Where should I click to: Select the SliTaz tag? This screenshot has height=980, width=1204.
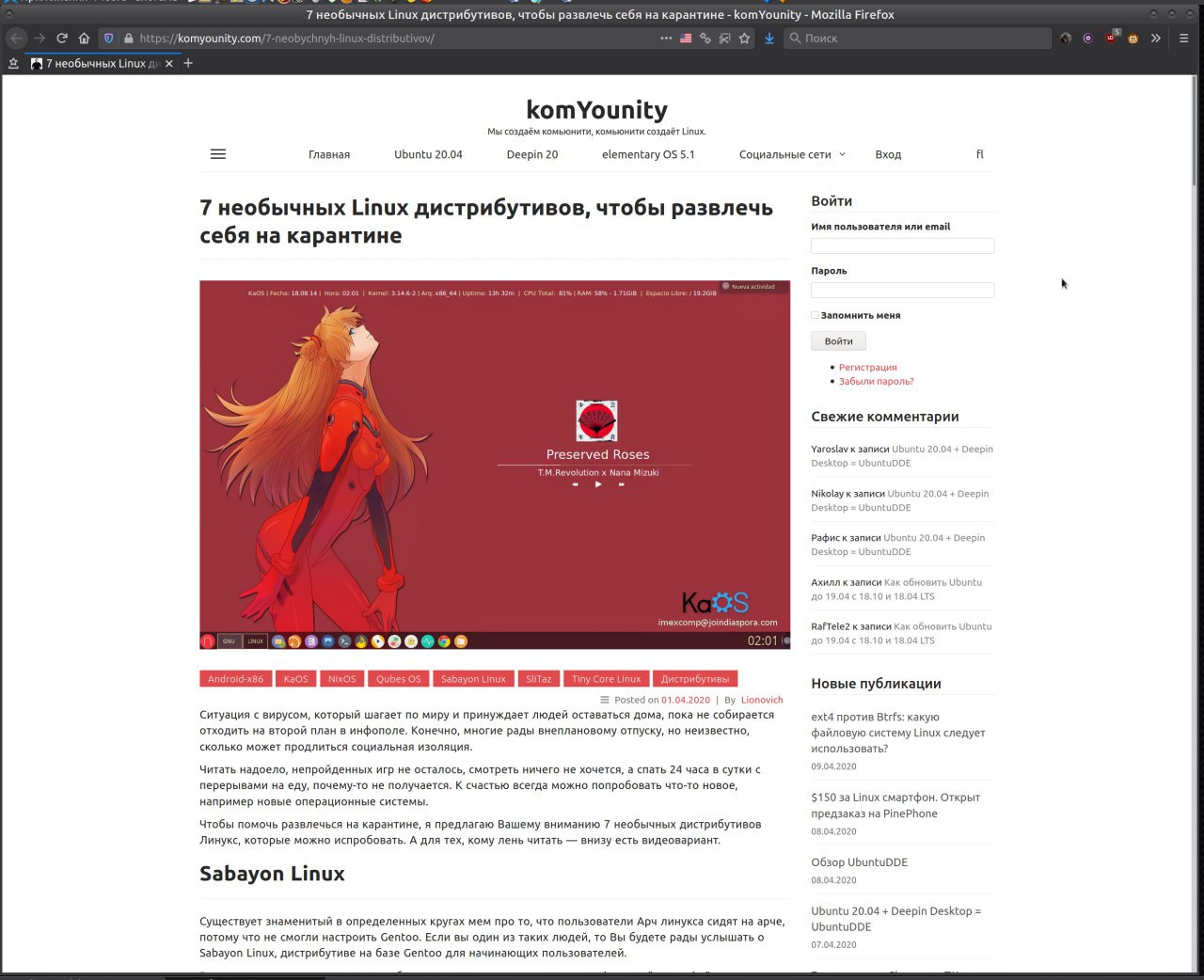tap(538, 679)
